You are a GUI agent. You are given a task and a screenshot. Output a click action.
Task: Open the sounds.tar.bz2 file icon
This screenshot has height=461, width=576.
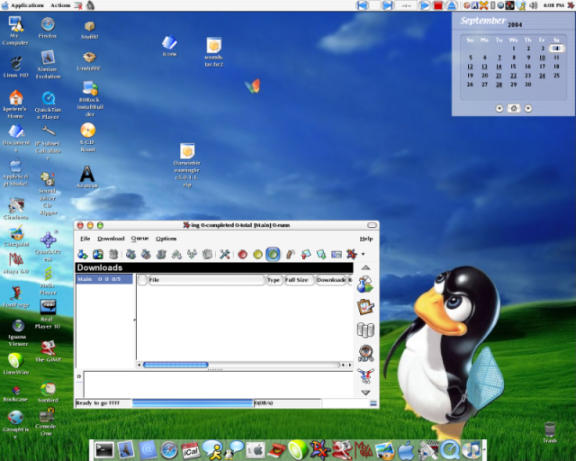point(214,52)
